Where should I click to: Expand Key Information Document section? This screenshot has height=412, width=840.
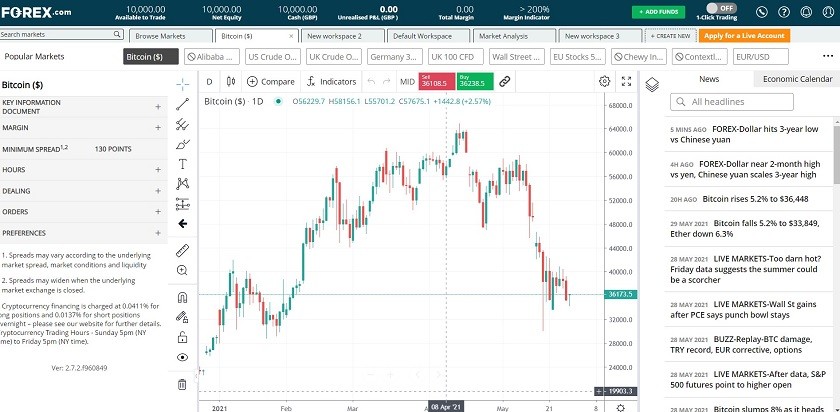pos(158,107)
